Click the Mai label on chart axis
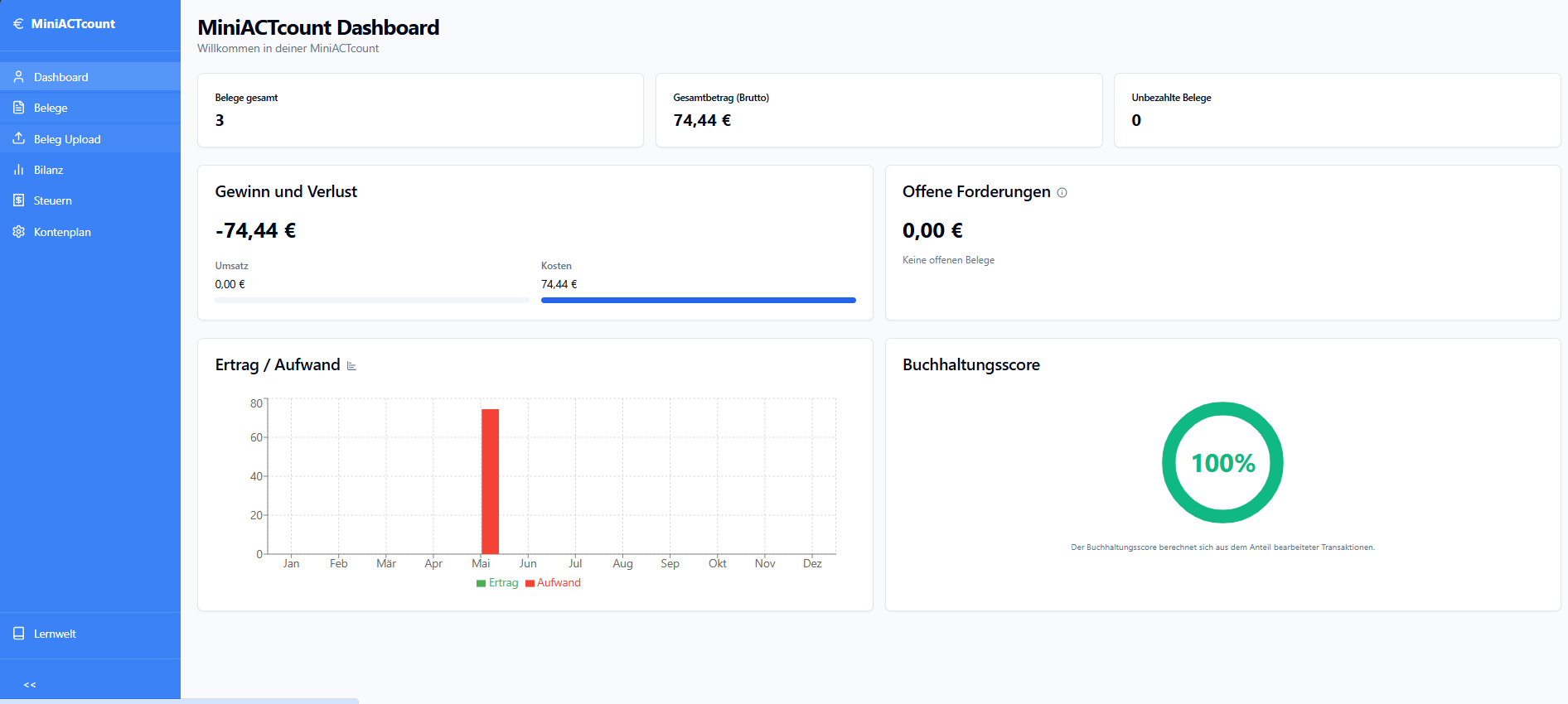The image size is (1568, 704). point(481,563)
